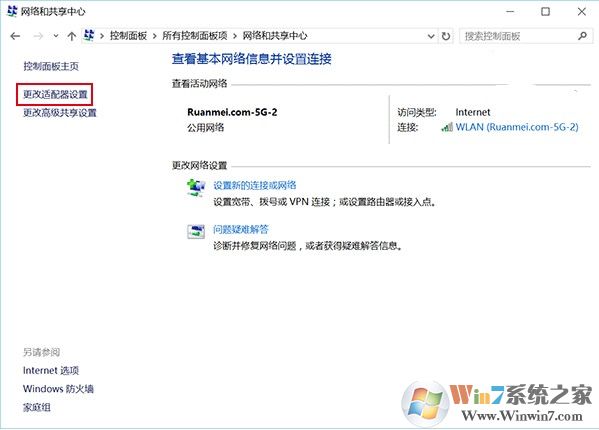
Task: Open 问题疑难解答 link
Action: coord(241,230)
